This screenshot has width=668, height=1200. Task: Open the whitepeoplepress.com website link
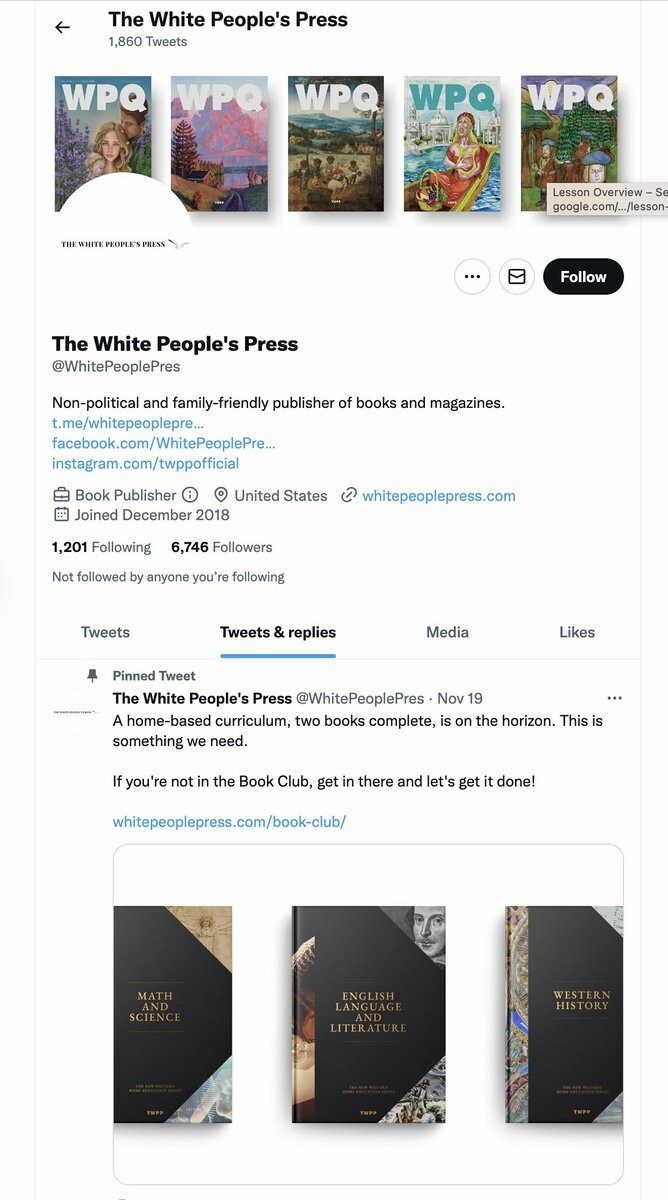tap(439, 495)
